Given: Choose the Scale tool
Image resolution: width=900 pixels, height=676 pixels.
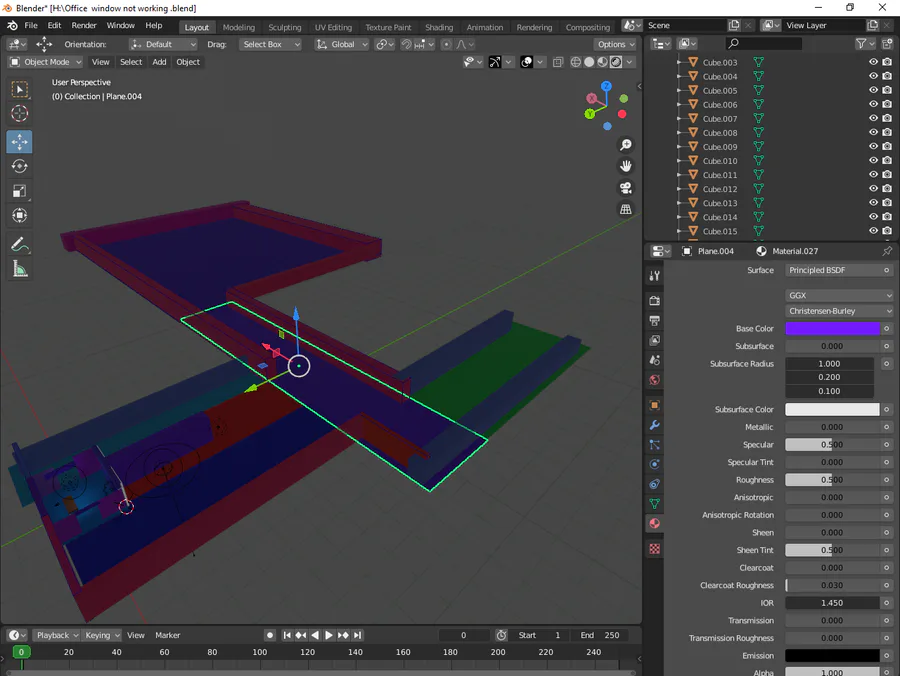Looking at the screenshot, I should pyautogui.click(x=20, y=191).
